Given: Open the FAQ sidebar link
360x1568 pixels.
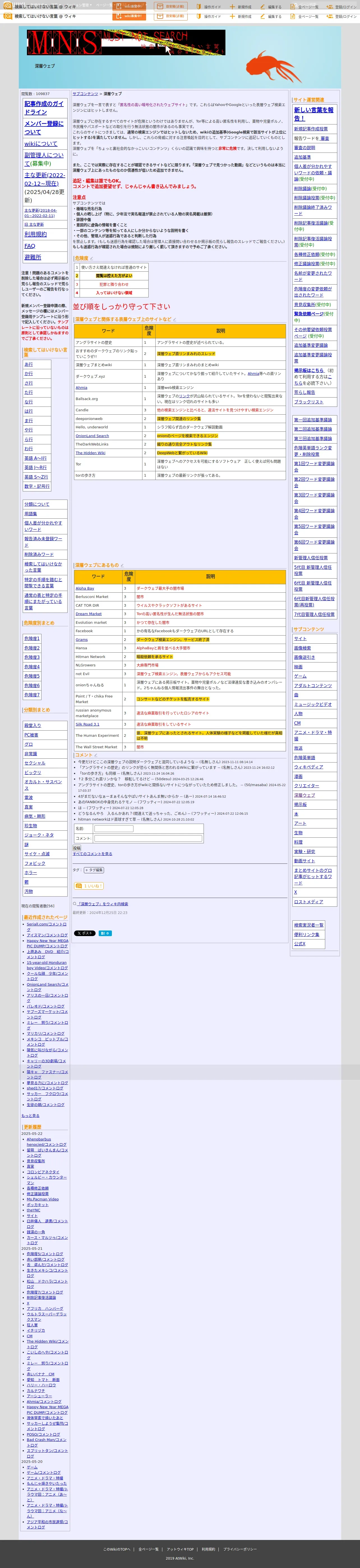Looking at the screenshot, I should pos(30,246).
